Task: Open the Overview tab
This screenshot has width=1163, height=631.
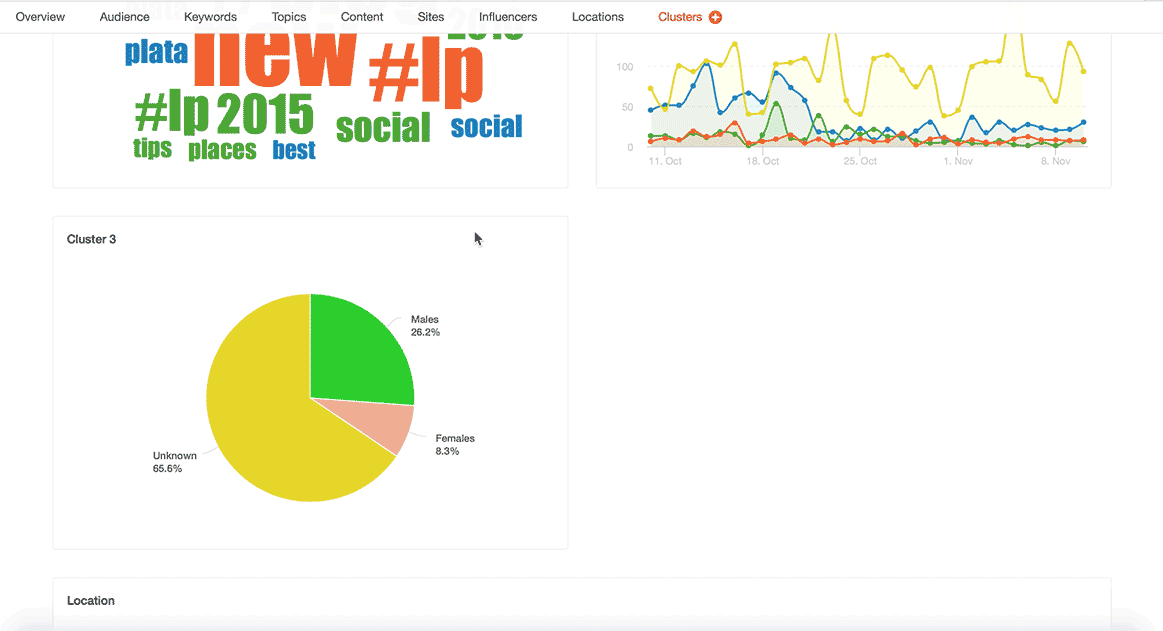Action: tap(40, 17)
